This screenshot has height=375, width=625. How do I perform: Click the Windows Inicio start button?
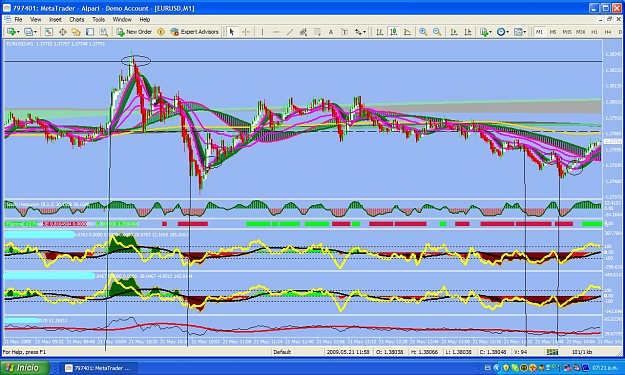[25, 367]
